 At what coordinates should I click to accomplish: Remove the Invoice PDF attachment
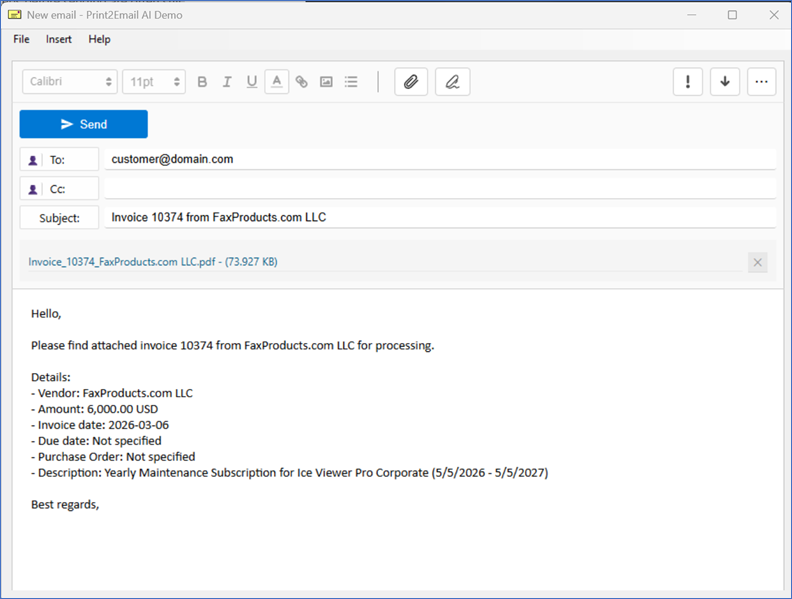pyautogui.click(x=758, y=262)
